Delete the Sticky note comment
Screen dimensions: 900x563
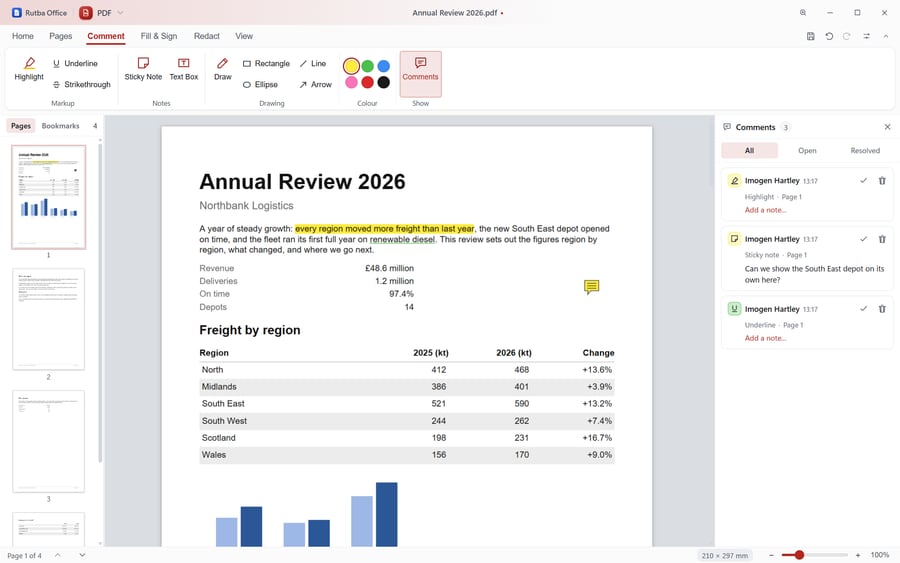click(x=882, y=239)
